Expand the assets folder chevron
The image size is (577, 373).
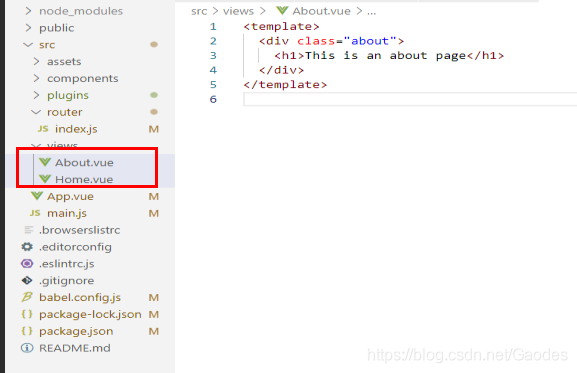(36, 61)
